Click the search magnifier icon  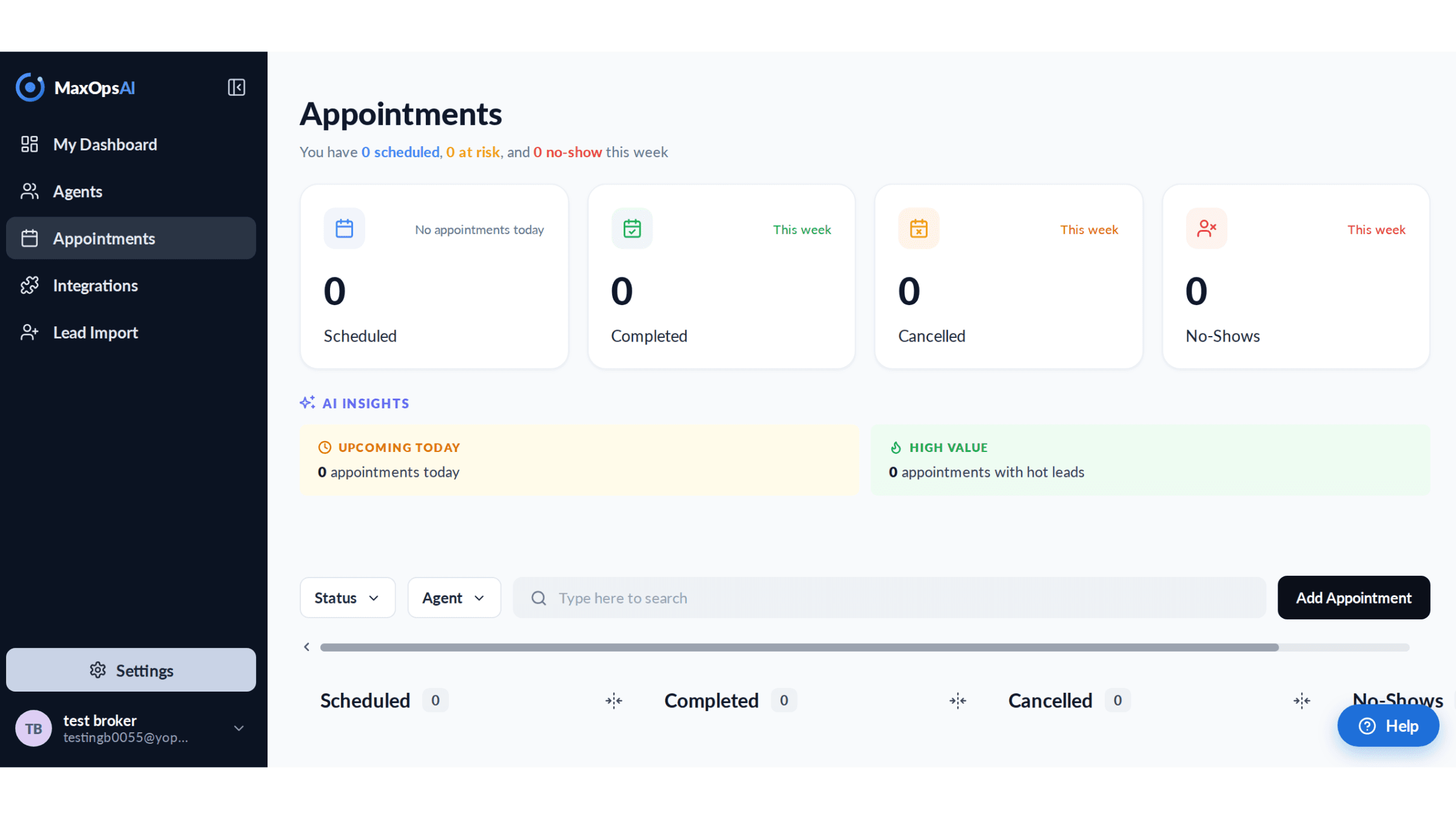point(539,598)
